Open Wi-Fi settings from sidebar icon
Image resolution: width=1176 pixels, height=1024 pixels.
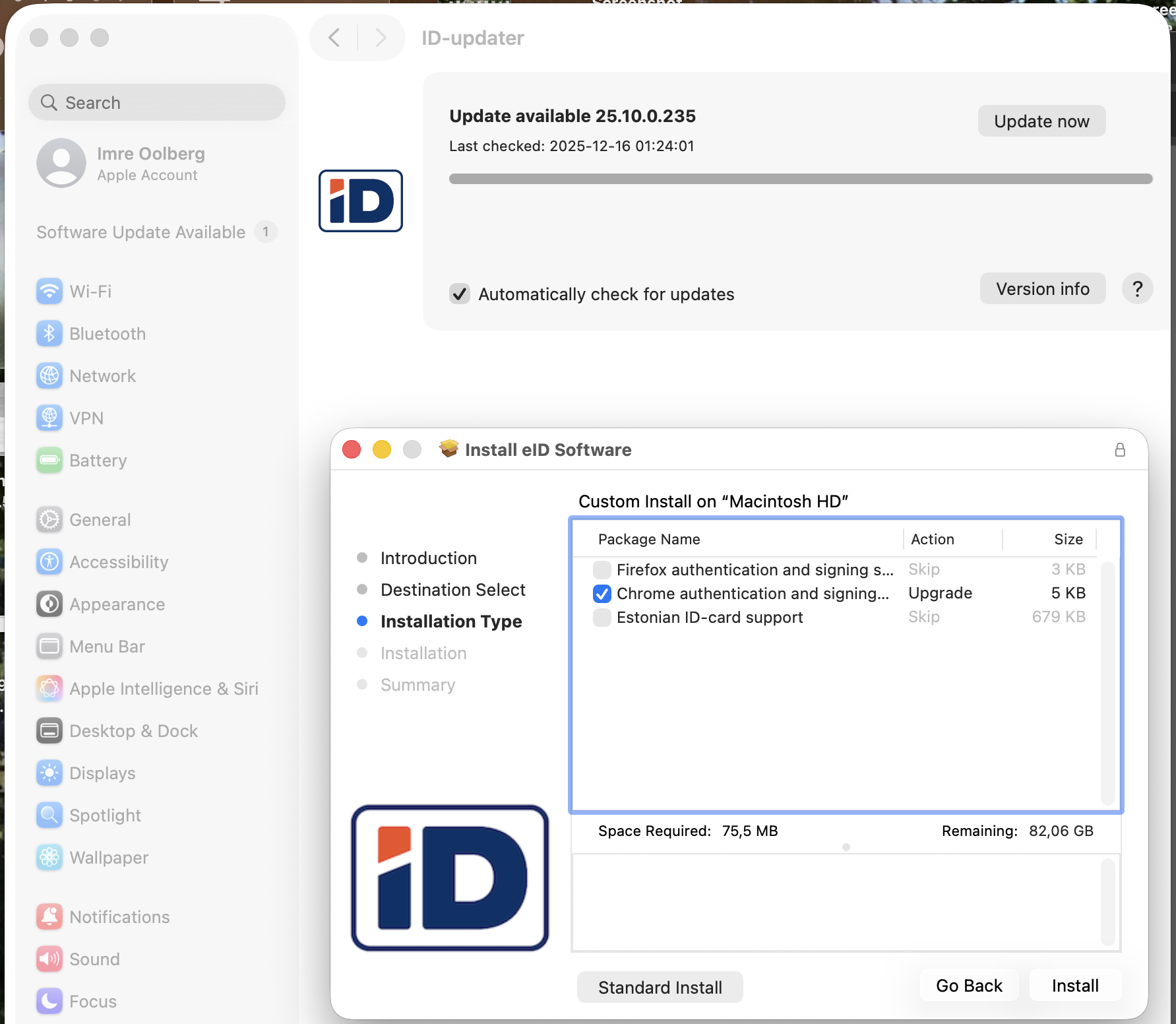(x=49, y=292)
